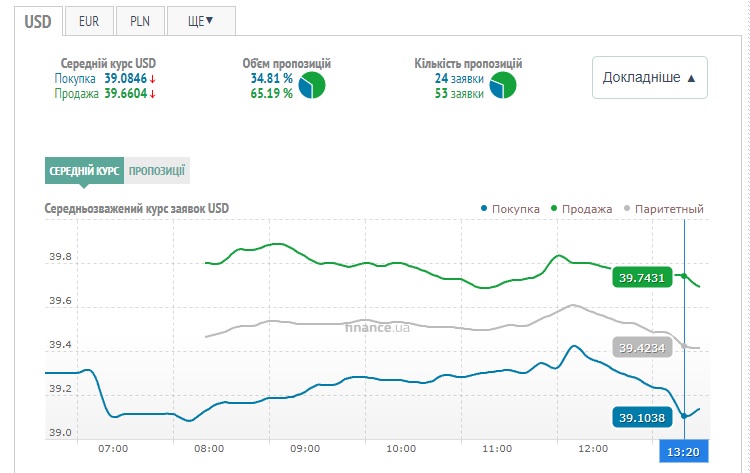Click the gray 39.4234 parity value label
Screen dimensions: 750x473
(x=640, y=348)
